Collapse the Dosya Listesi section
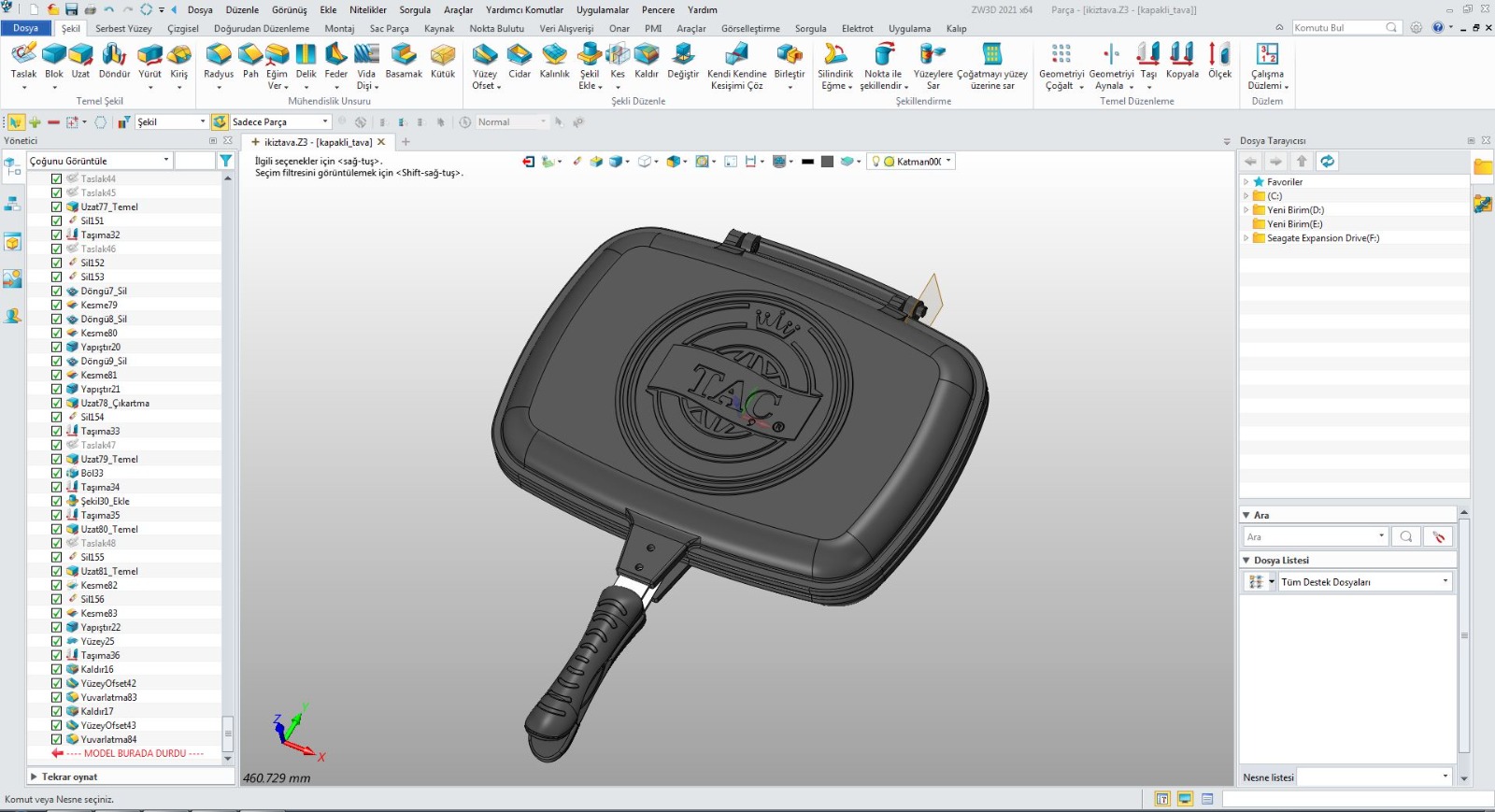The image size is (1495, 812). click(x=1246, y=560)
